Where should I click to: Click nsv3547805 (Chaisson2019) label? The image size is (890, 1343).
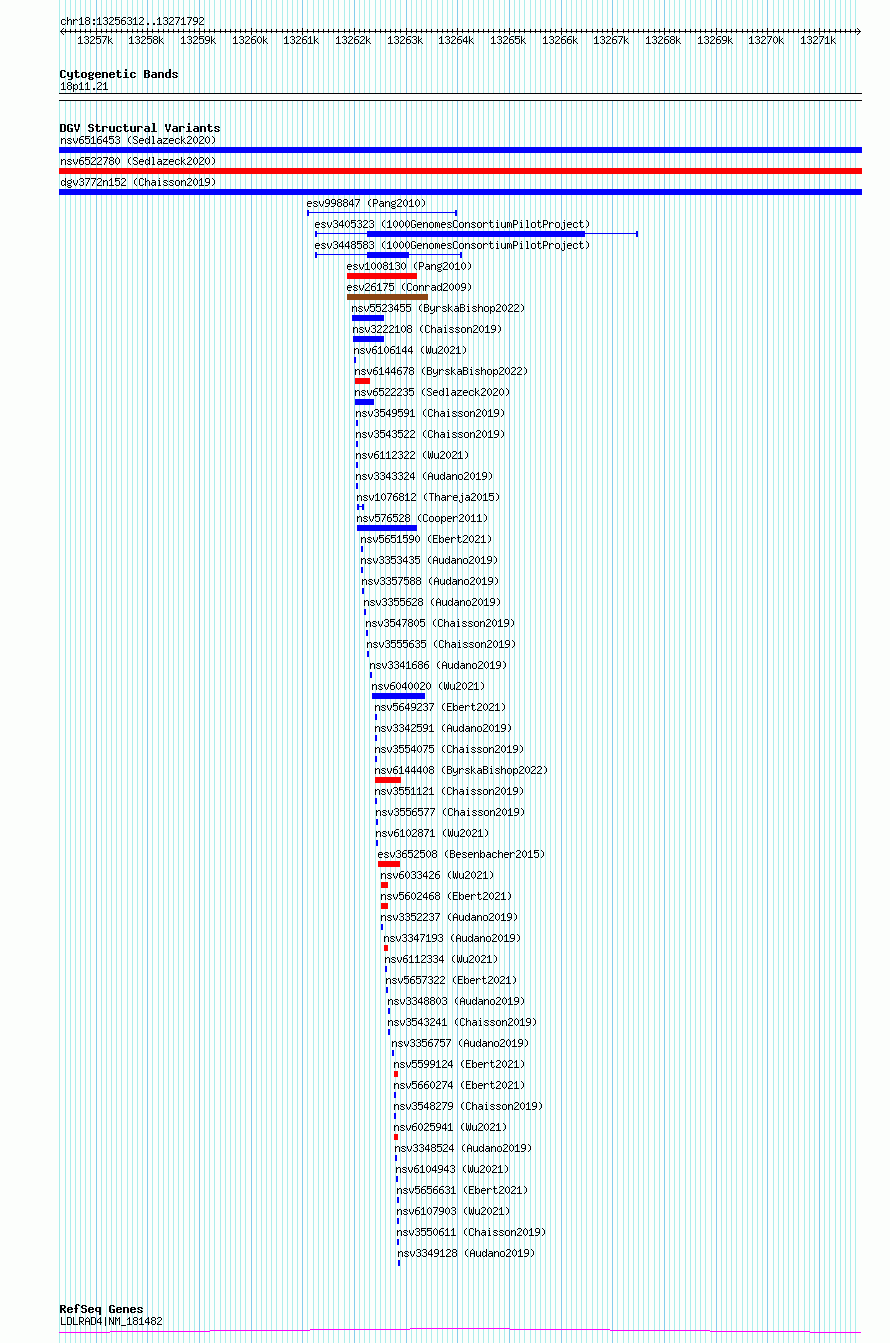440,623
